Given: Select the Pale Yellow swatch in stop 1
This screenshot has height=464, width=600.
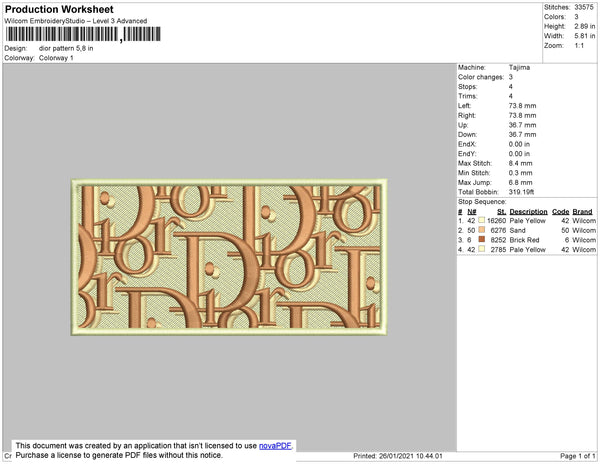Looking at the screenshot, I should click(483, 219).
